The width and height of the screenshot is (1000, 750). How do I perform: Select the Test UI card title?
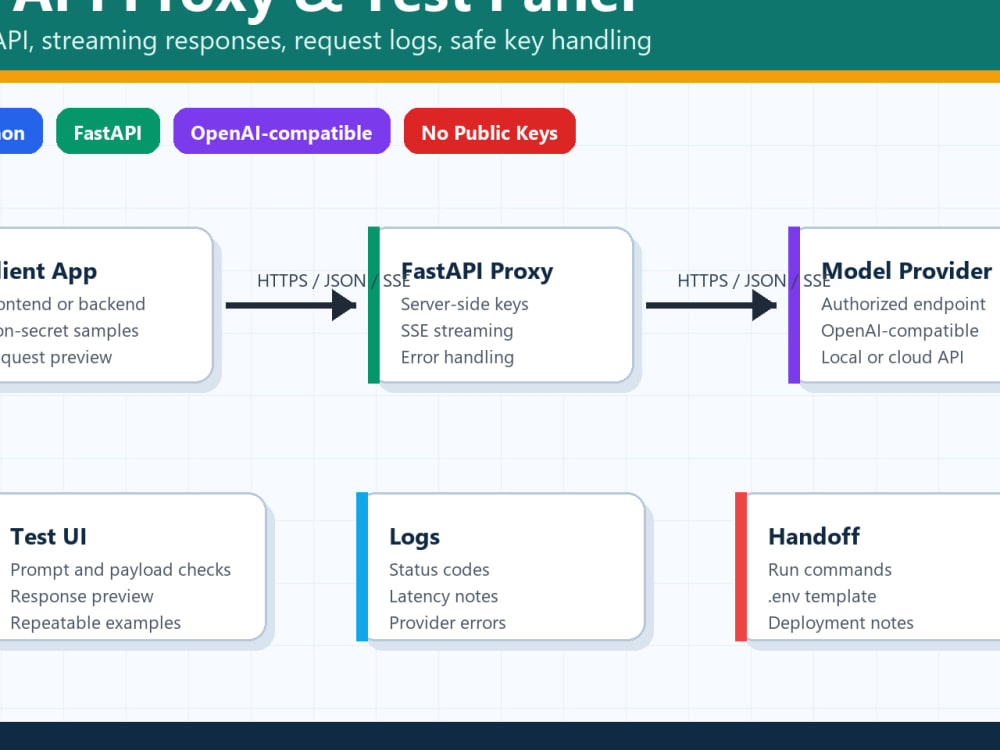[x=48, y=536]
